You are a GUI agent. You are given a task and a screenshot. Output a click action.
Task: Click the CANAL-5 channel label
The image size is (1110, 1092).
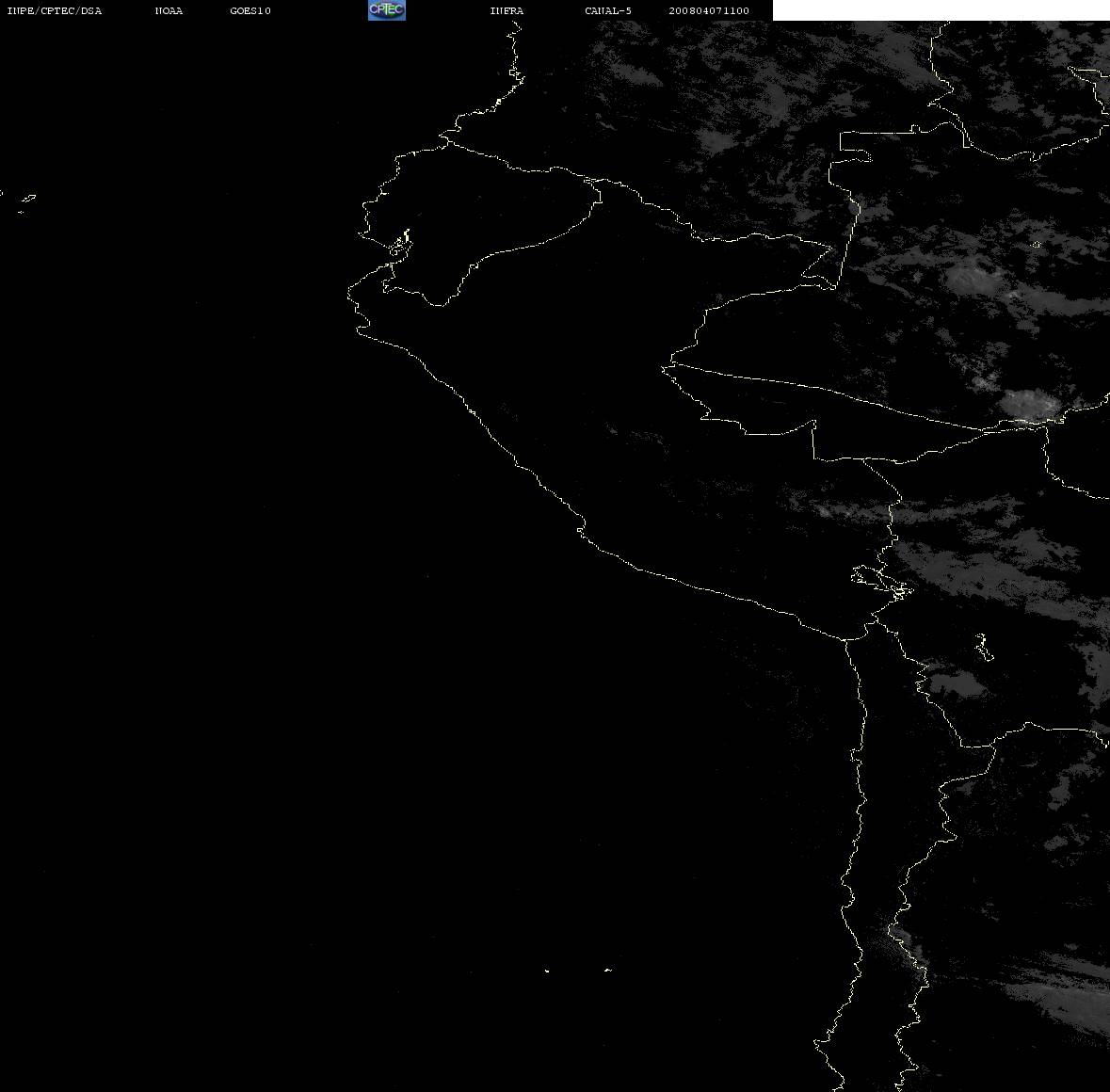pos(608,10)
